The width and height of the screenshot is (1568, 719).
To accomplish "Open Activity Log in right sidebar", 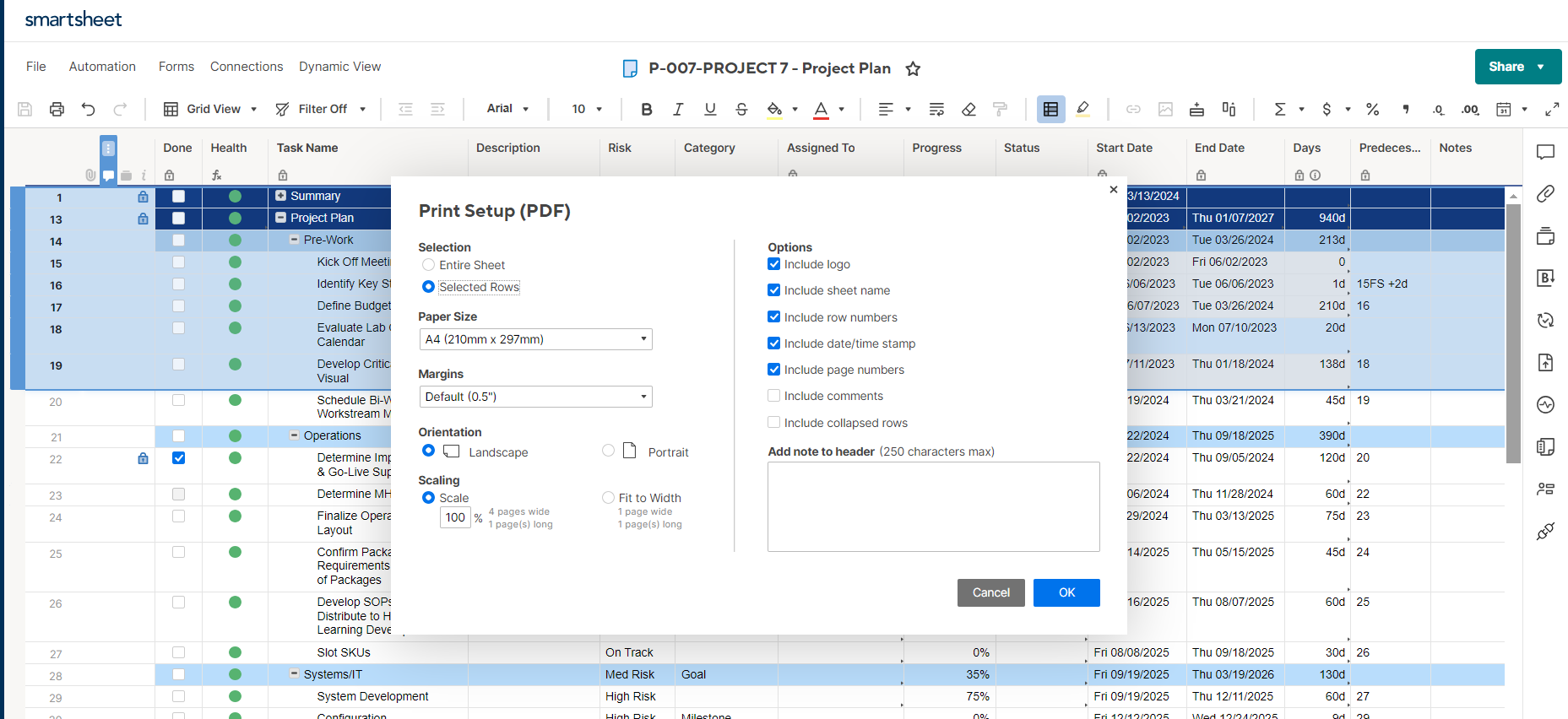I will (1545, 404).
